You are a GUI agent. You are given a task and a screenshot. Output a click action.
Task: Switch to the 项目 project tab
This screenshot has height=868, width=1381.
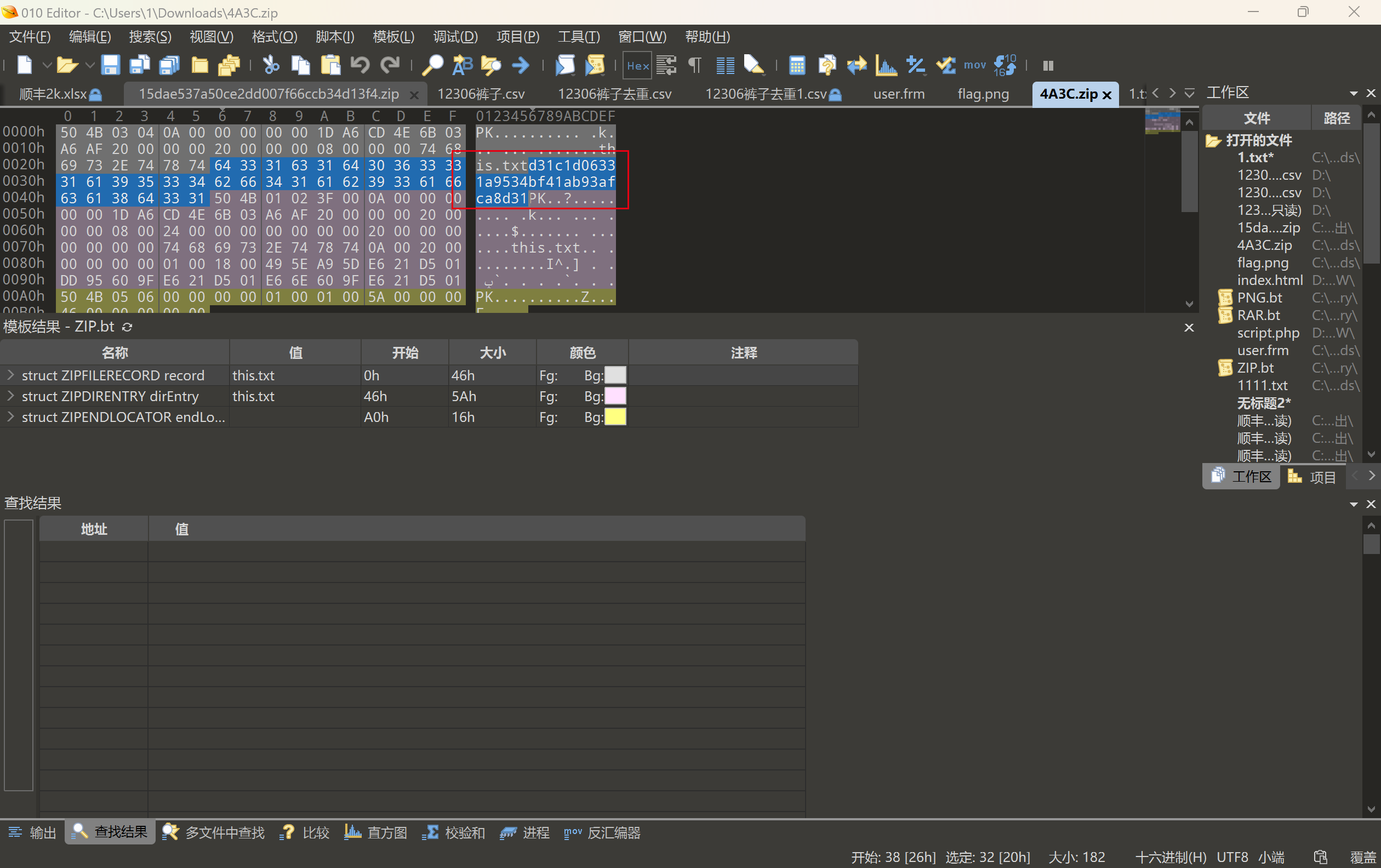[1311, 476]
